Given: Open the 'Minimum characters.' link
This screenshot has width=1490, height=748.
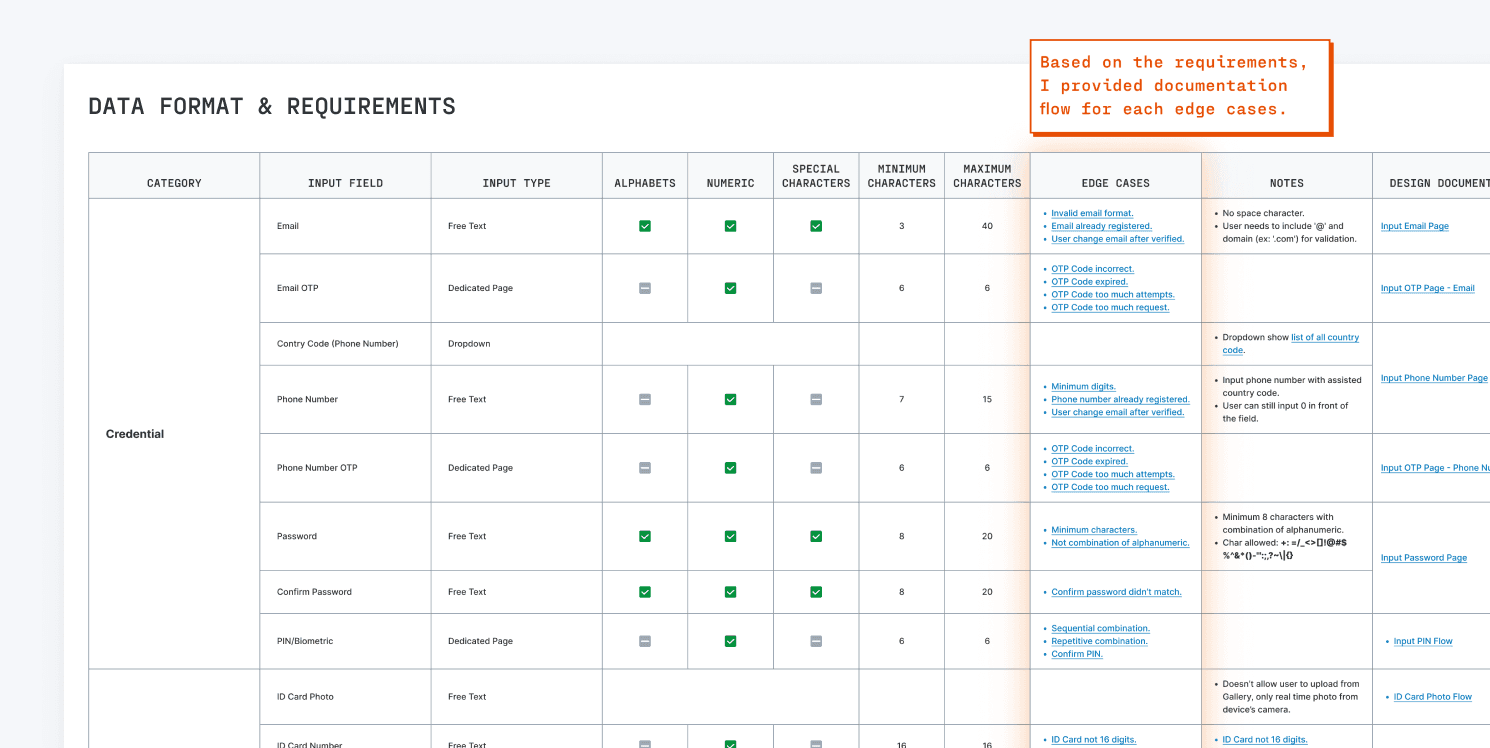Looking at the screenshot, I should (1094, 530).
